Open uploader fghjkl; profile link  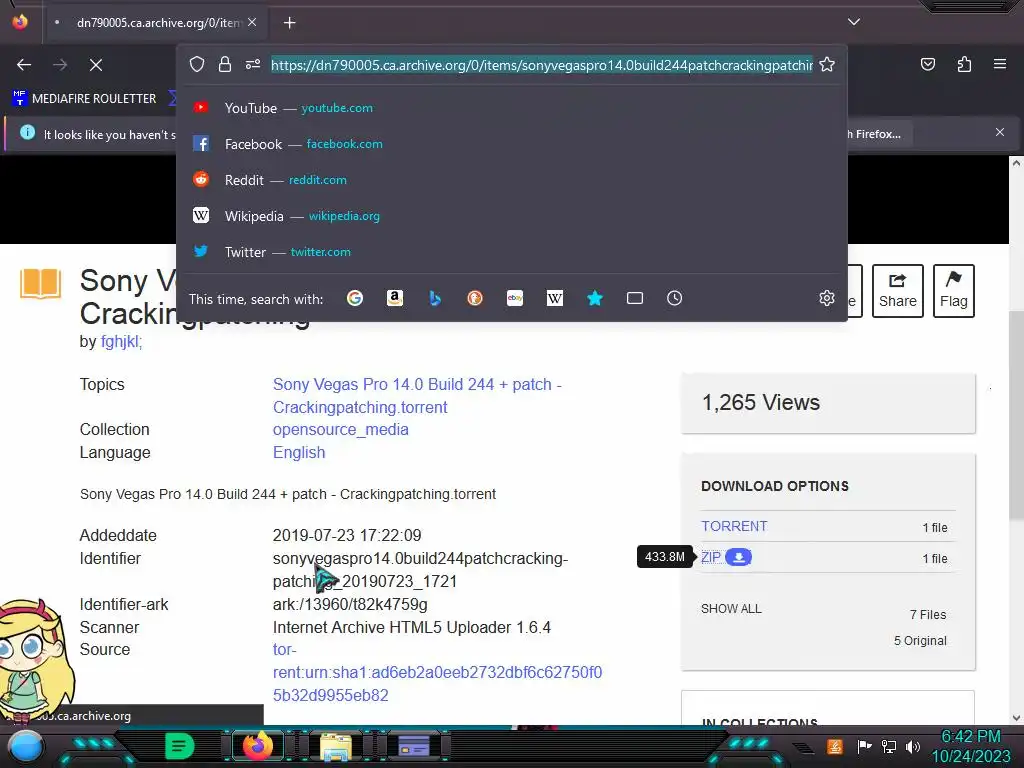pos(121,342)
